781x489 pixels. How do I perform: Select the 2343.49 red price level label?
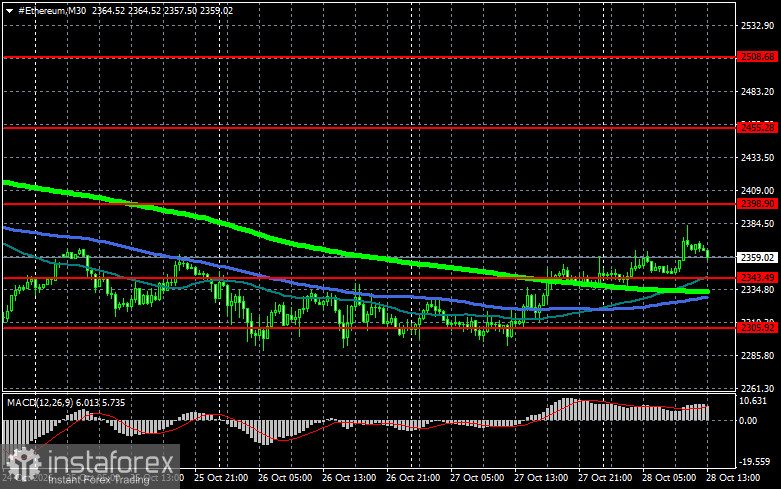click(757, 277)
